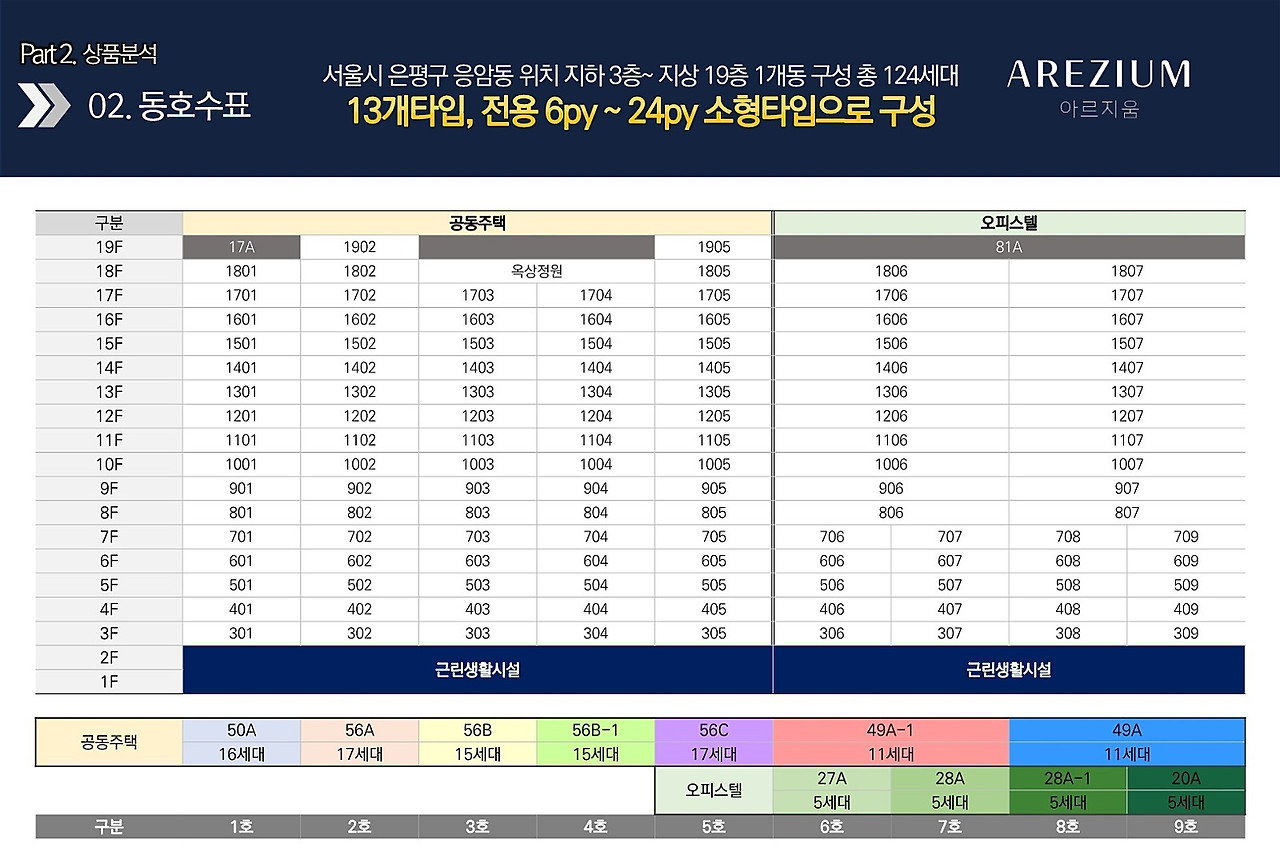The width and height of the screenshot is (1280, 855).
Task: Select unit 608
Action: pyautogui.click(x=1068, y=561)
